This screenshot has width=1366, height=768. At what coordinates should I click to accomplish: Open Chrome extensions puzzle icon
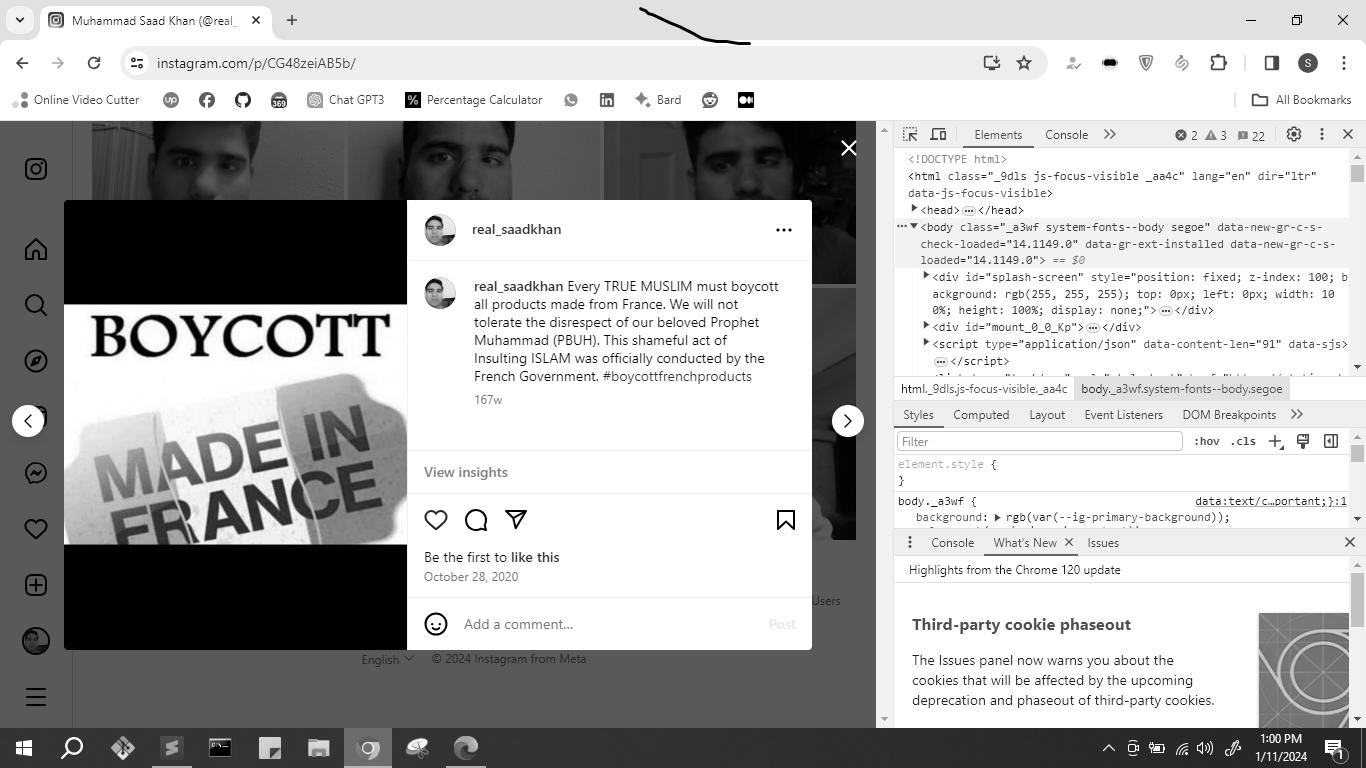tap(1218, 63)
